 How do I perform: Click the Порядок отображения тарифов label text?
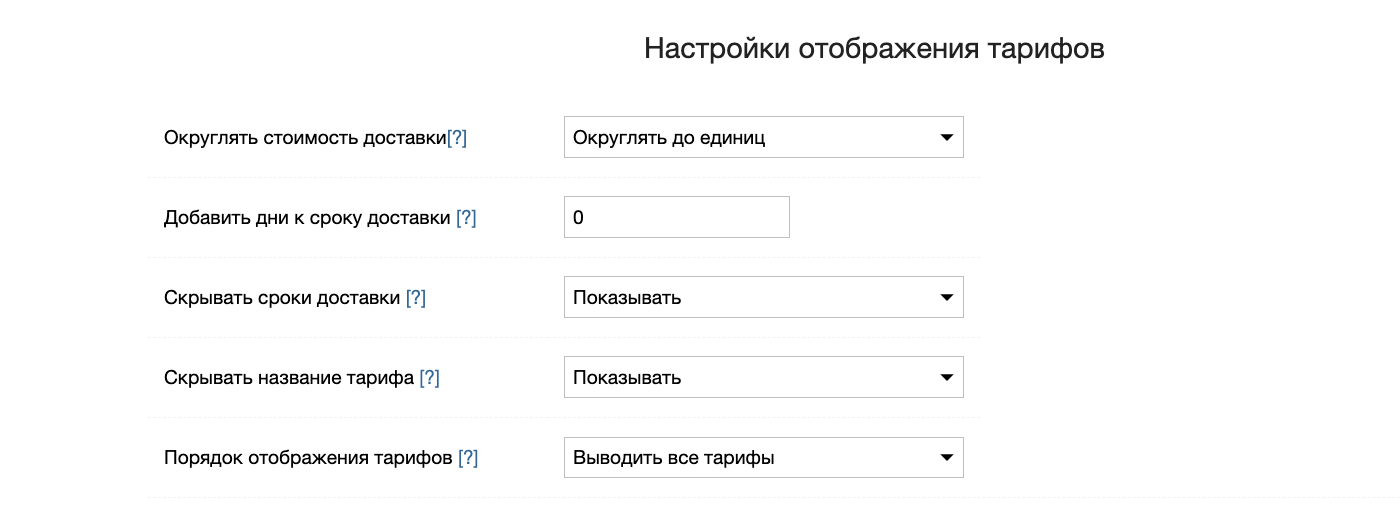[x=308, y=458]
